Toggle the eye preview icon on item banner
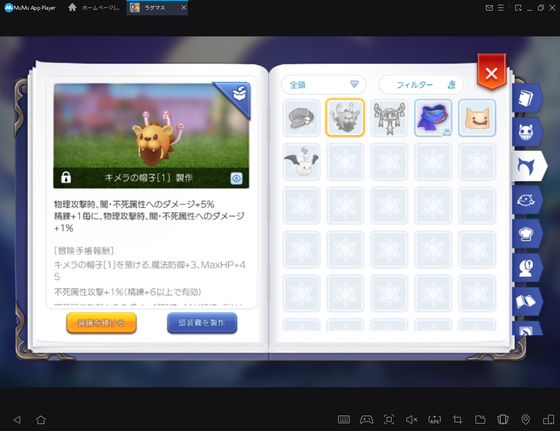The width and height of the screenshot is (560, 431). (x=236, y=178)
